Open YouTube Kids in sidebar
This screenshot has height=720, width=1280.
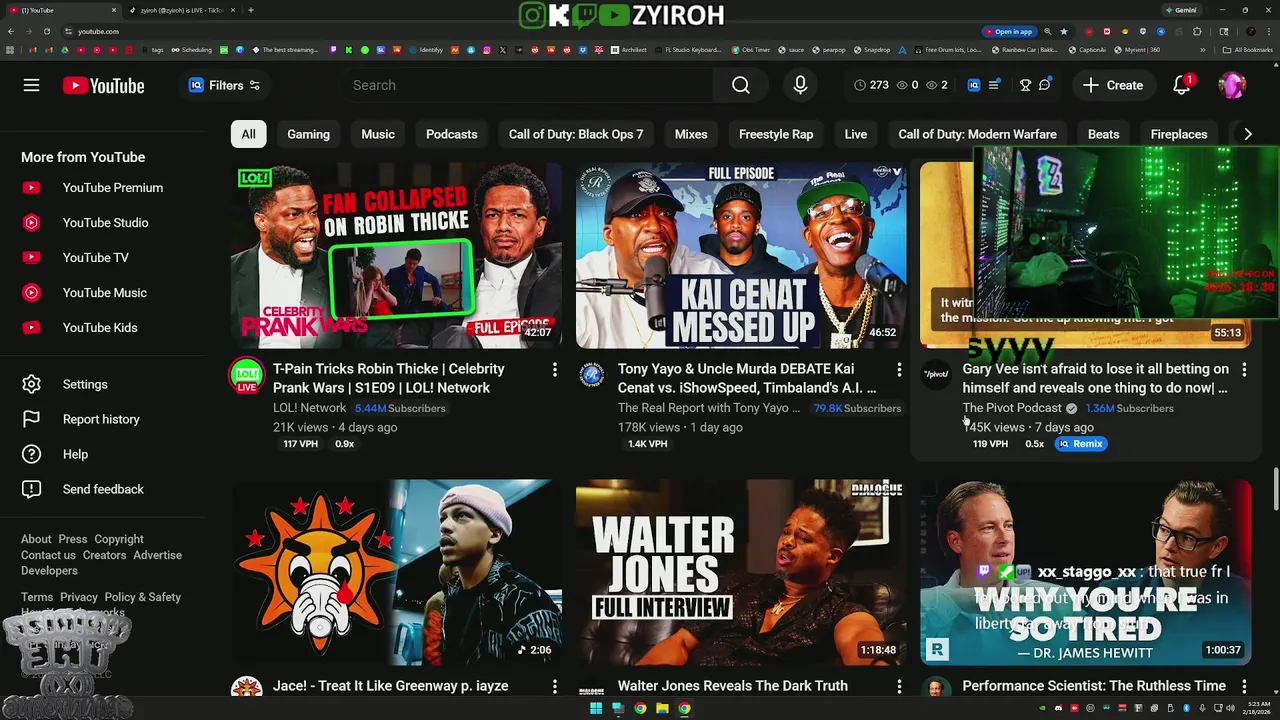pyautogui.click(x=102, y=328)
